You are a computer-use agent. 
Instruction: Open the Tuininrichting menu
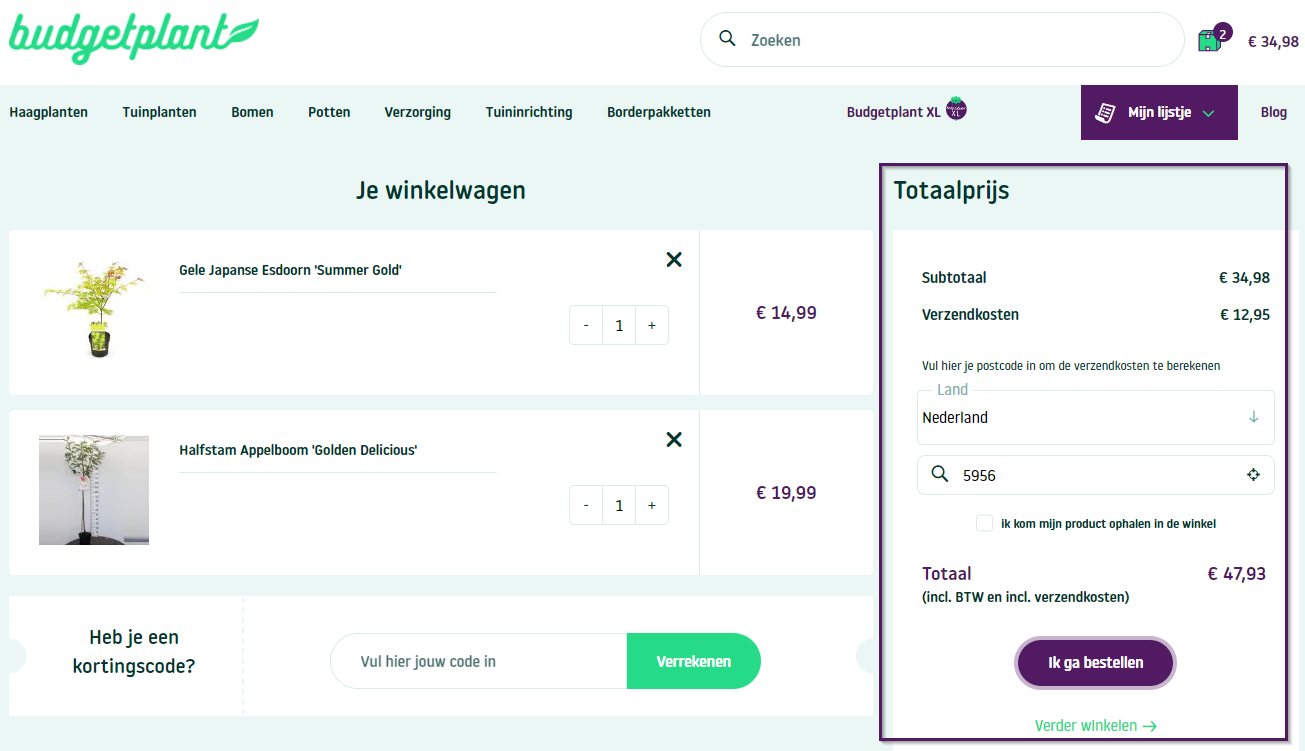(x=529, y=112)
